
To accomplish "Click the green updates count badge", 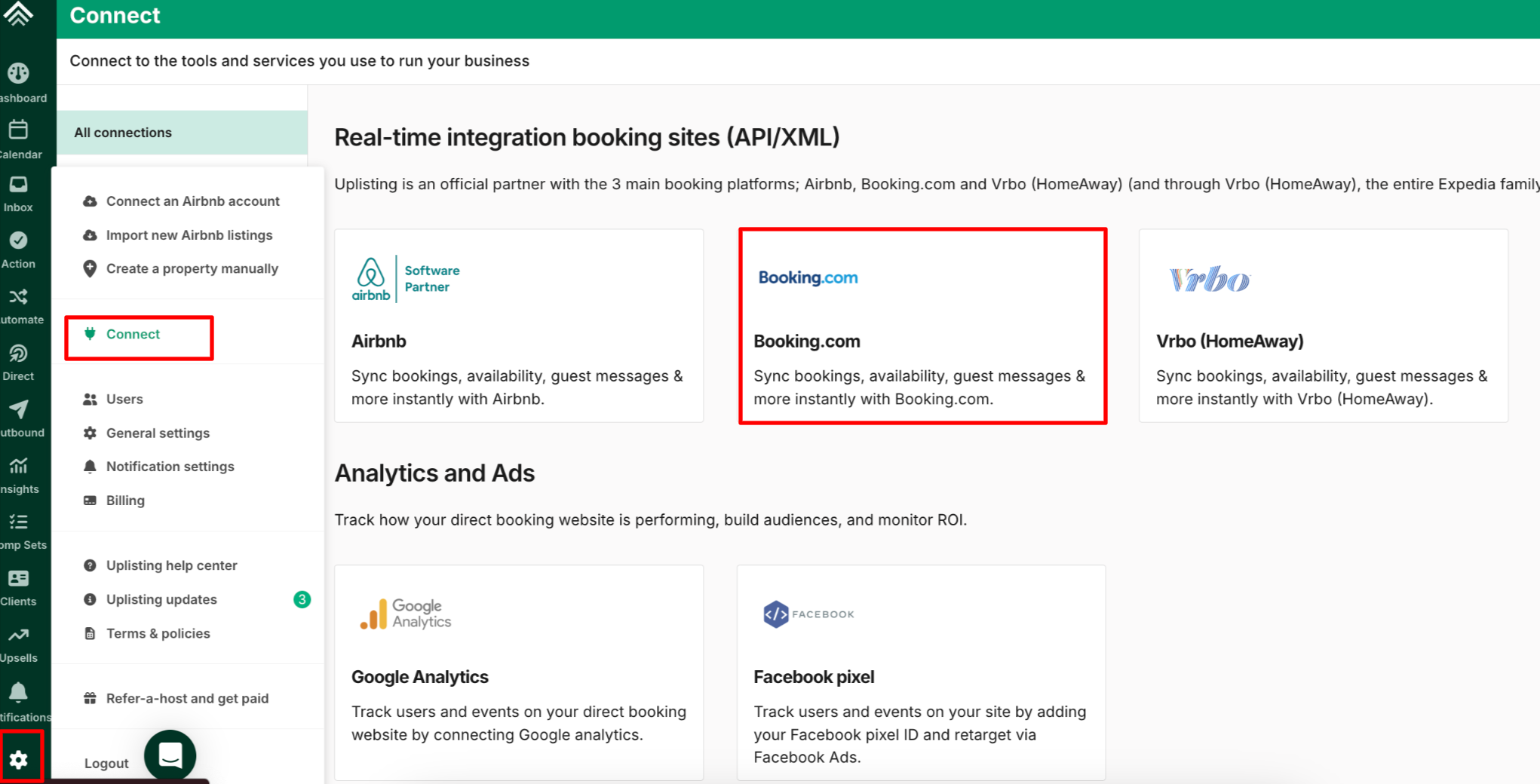I will (x=302, y=599).
